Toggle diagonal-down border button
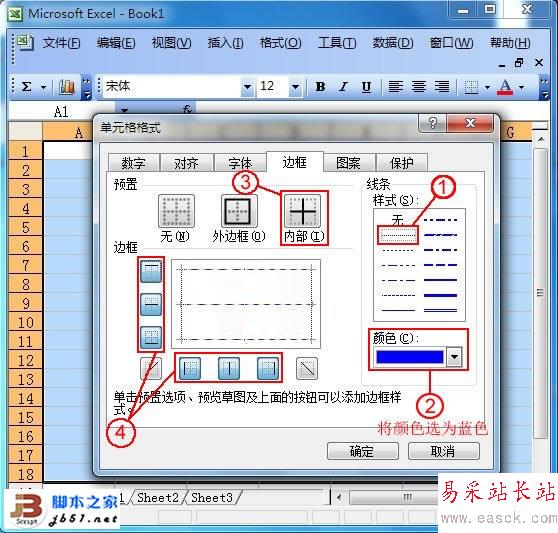 coord(307,368)
